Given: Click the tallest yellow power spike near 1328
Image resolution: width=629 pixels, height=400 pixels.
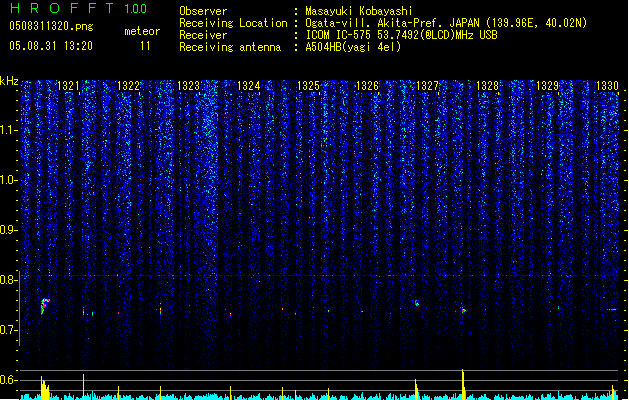Looking at the screenshot, I should tap(463, 384).
